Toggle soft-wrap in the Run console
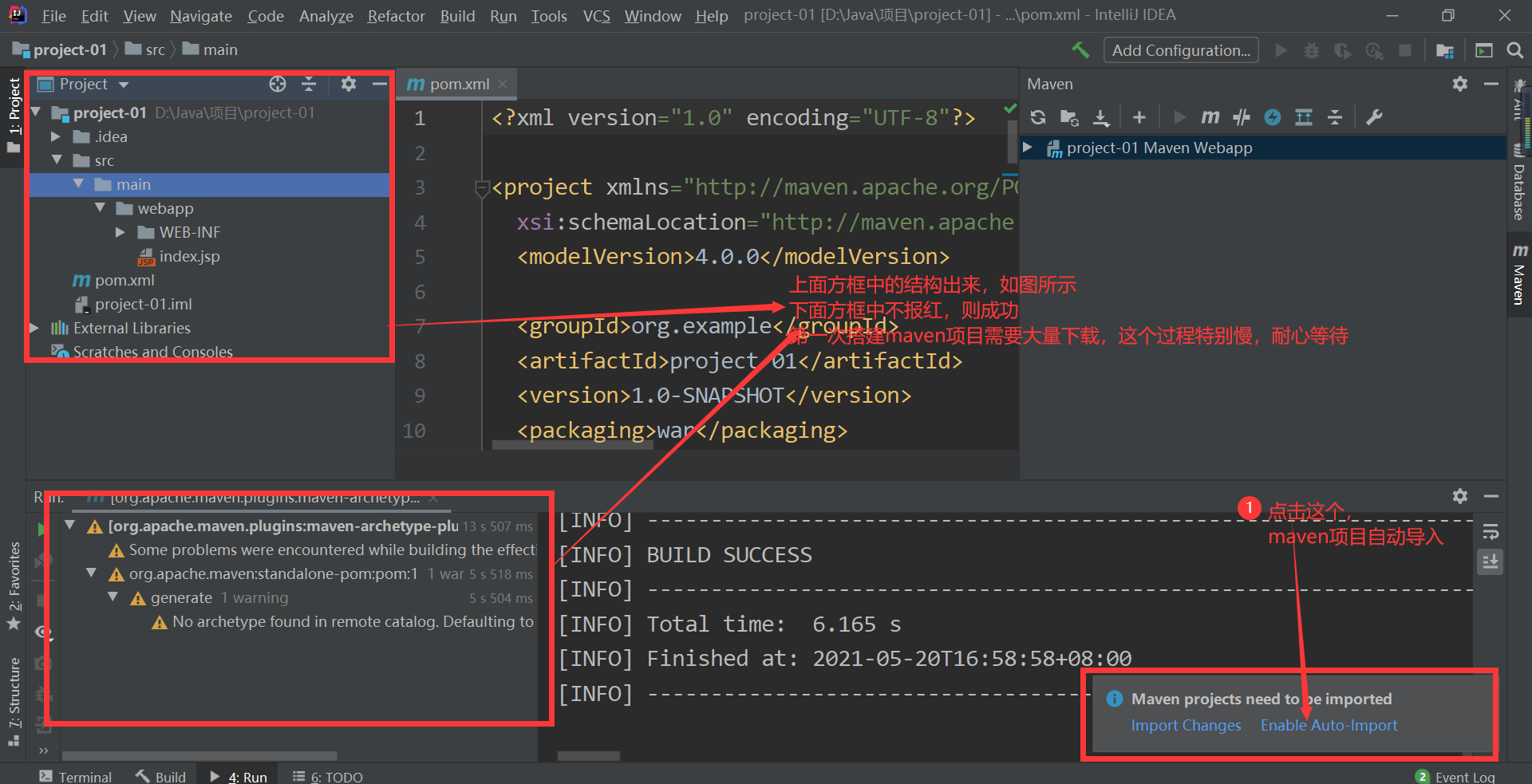The width and height of the screenshot is (1532, 784). point(1491,532)
